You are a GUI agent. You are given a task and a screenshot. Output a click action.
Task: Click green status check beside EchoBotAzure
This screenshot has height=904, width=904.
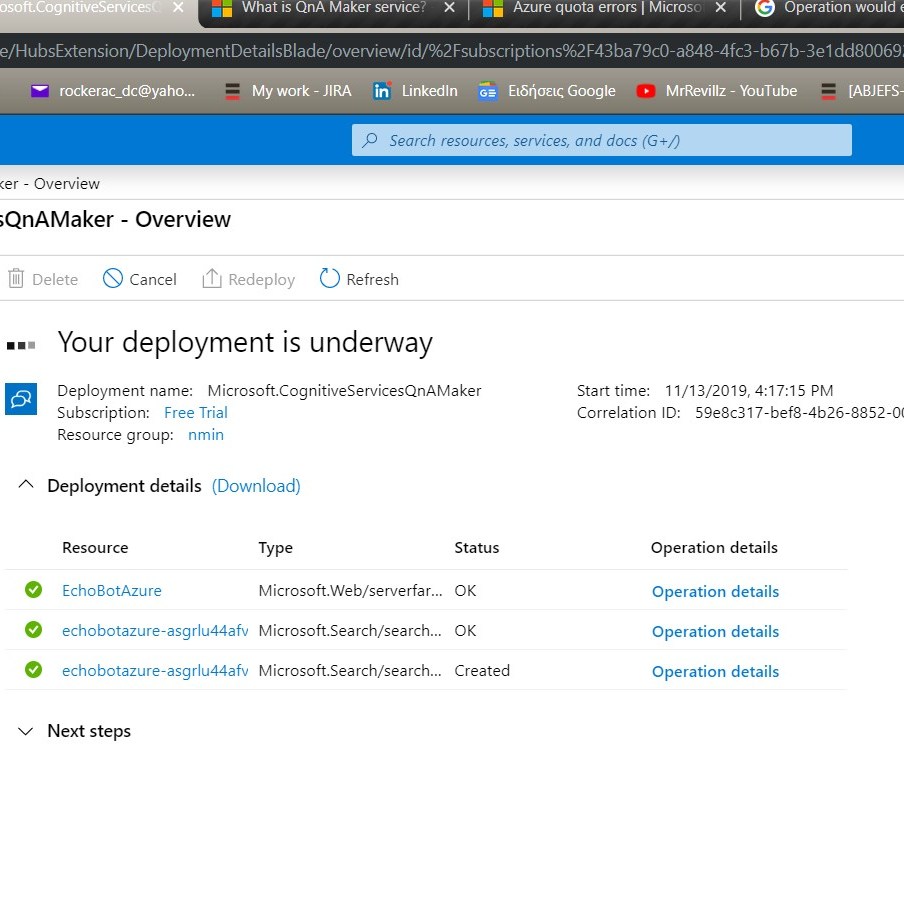tap(34, 590)
